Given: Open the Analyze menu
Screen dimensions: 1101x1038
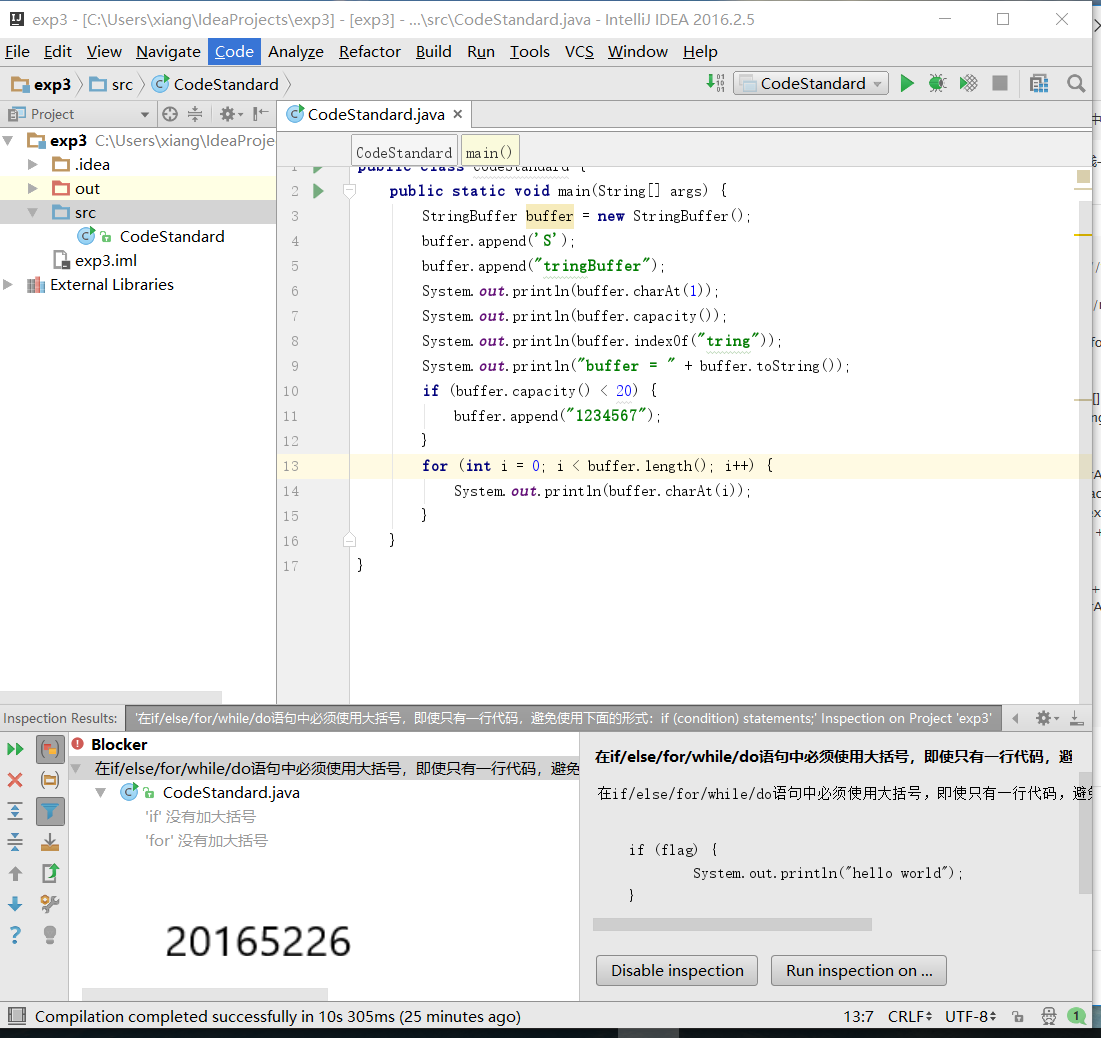Looking at the screenshot, I should coord(296,51).
